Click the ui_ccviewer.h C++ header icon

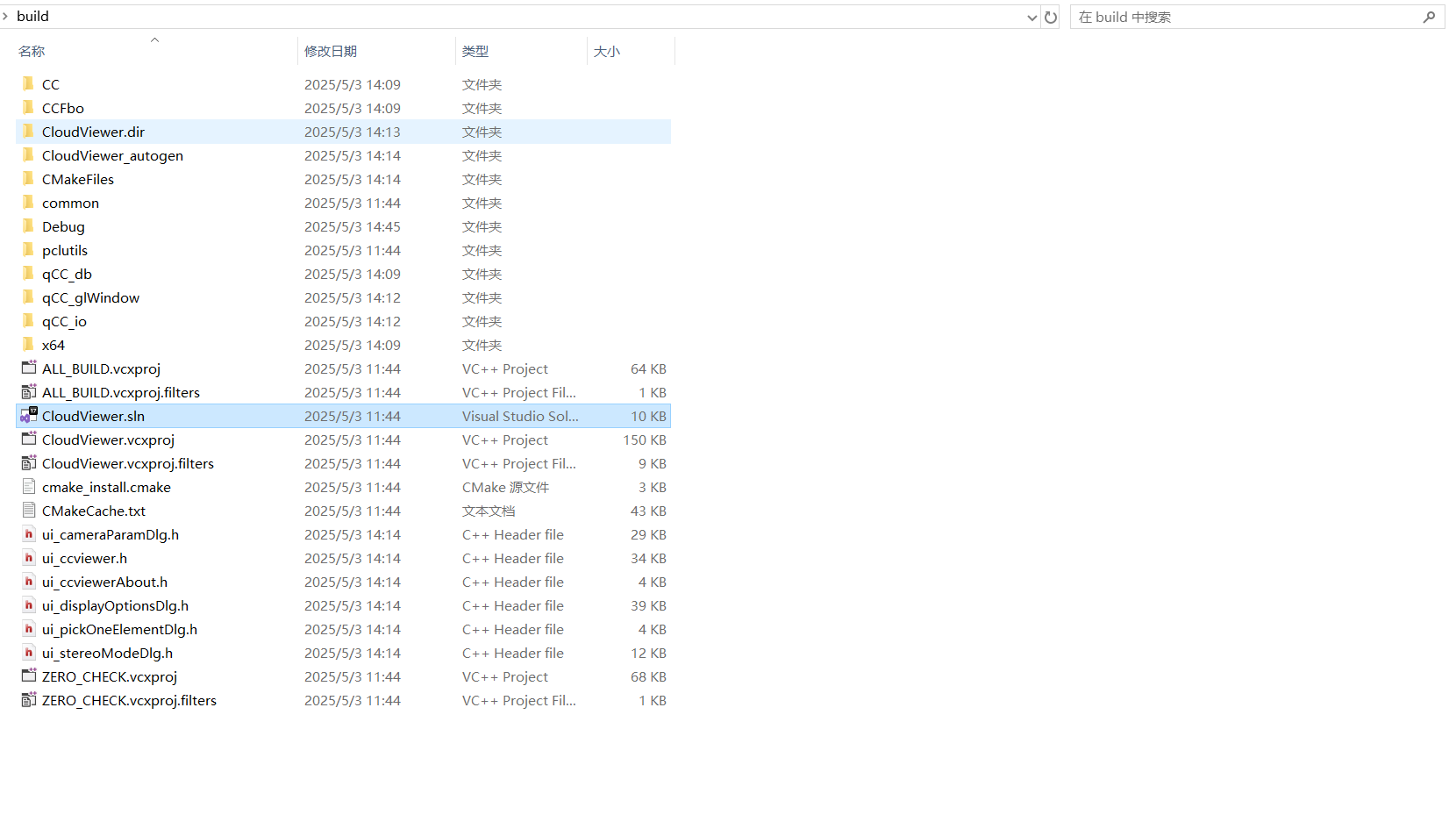pyautogui.click(x=28, y=558)
